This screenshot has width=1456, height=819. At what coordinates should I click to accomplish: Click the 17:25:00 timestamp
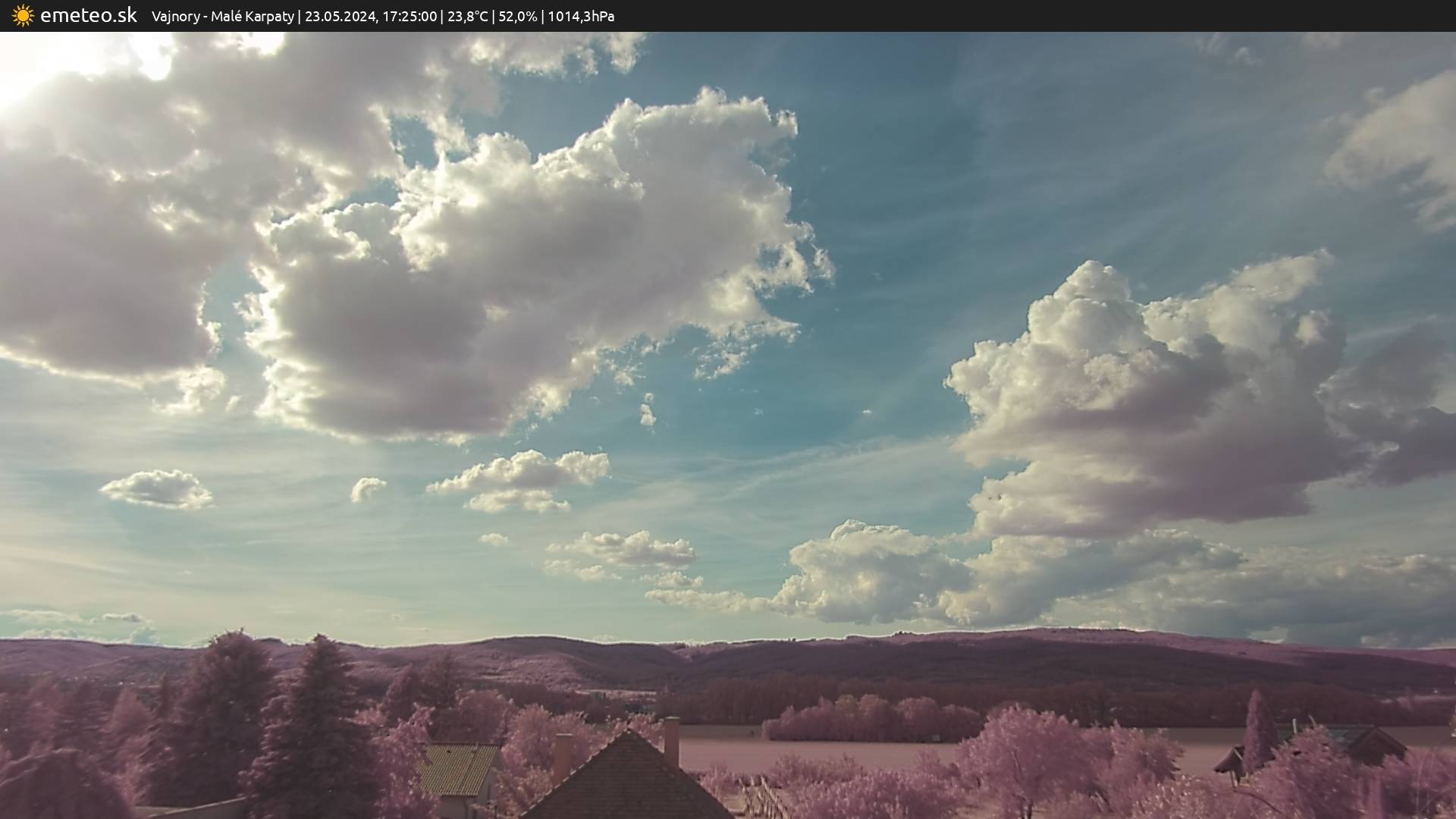(409, 17)
